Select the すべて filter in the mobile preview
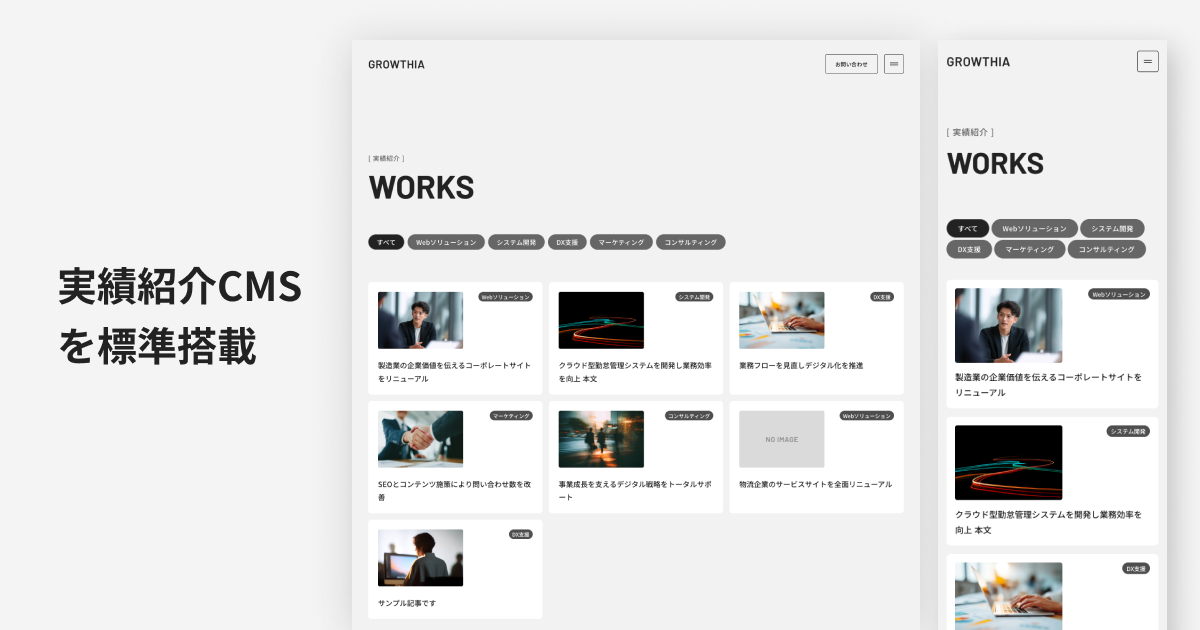Viewport: 1200px width, 630px height. click(x=968, y=228)
